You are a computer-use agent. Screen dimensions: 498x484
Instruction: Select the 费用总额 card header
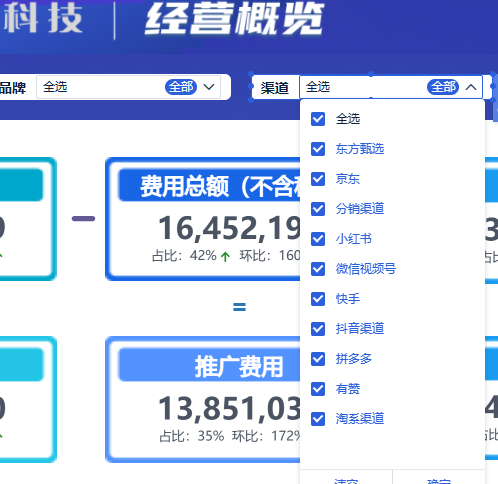(x=210, y=185)
